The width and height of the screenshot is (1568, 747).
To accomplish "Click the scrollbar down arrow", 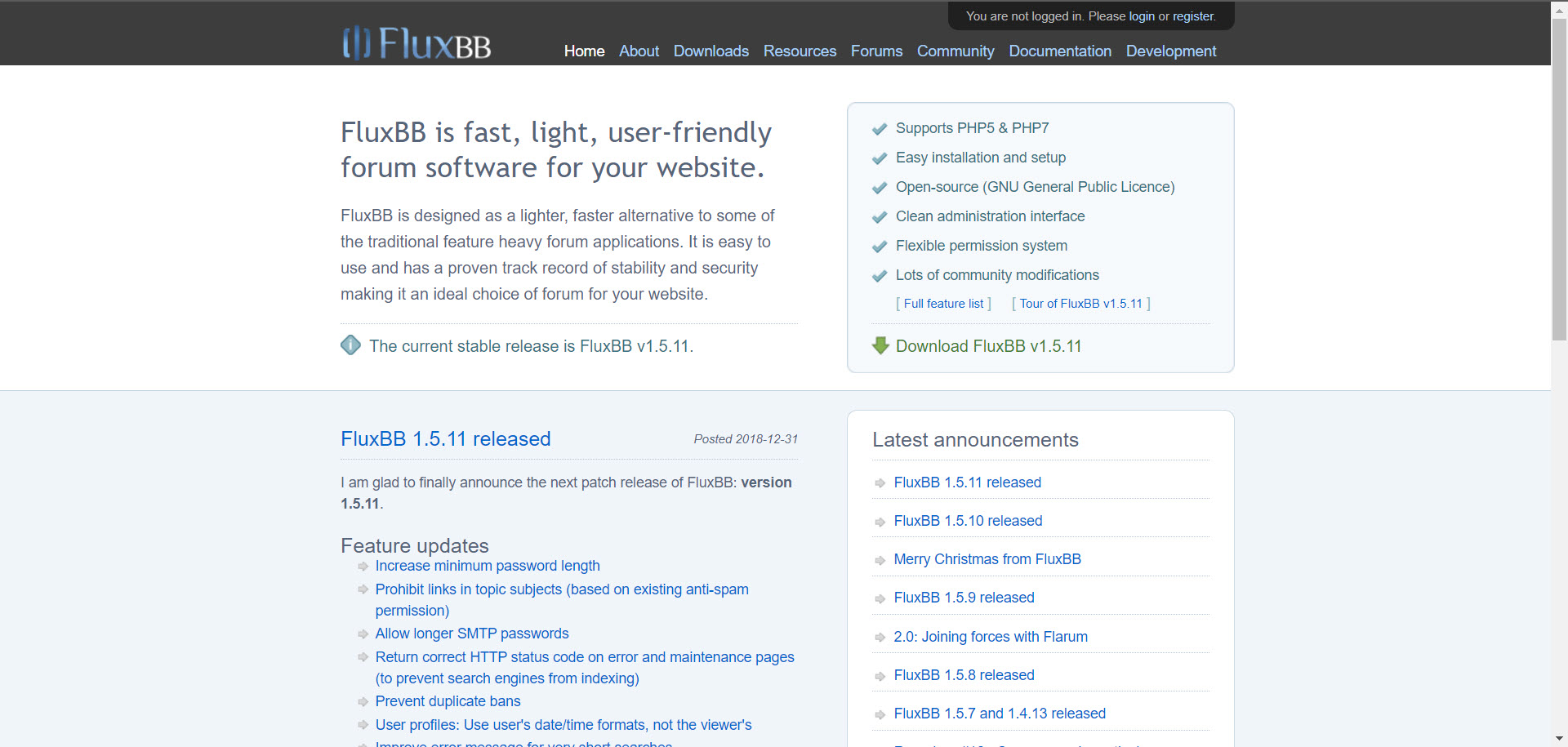I will click(x=1559, y=740).
